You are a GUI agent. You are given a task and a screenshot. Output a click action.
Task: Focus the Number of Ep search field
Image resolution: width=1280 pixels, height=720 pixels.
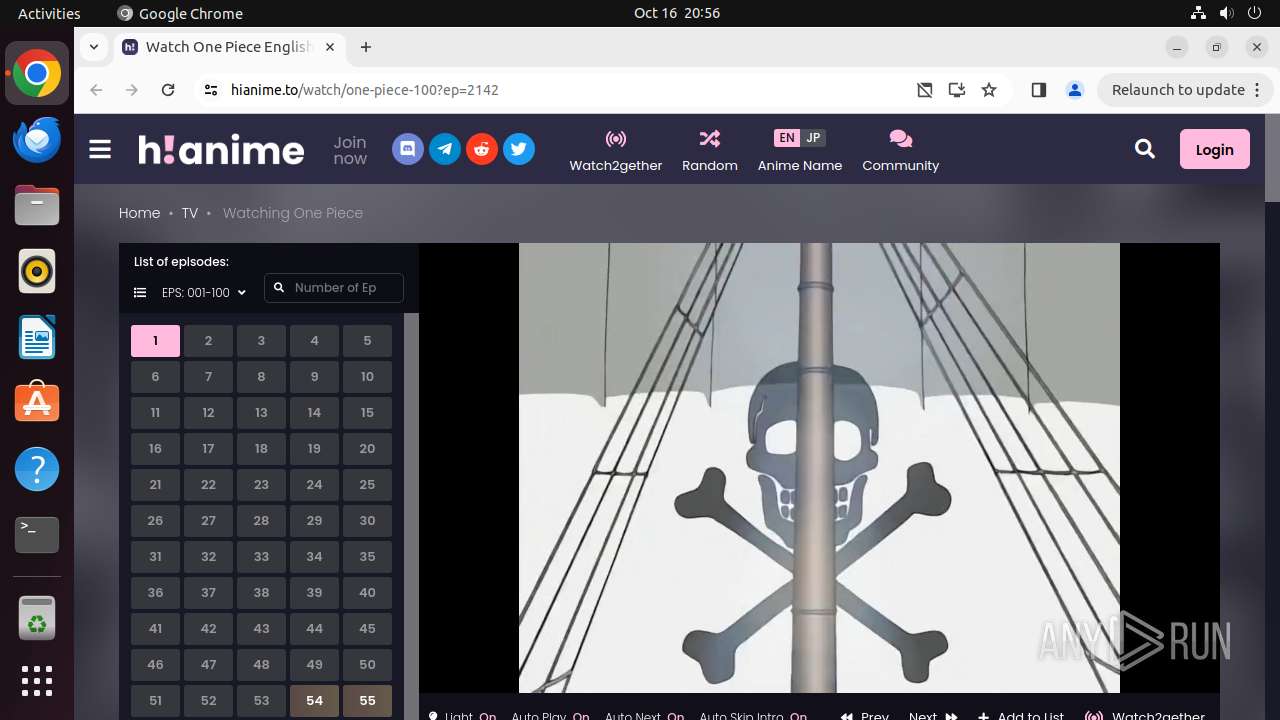[334, 288]
